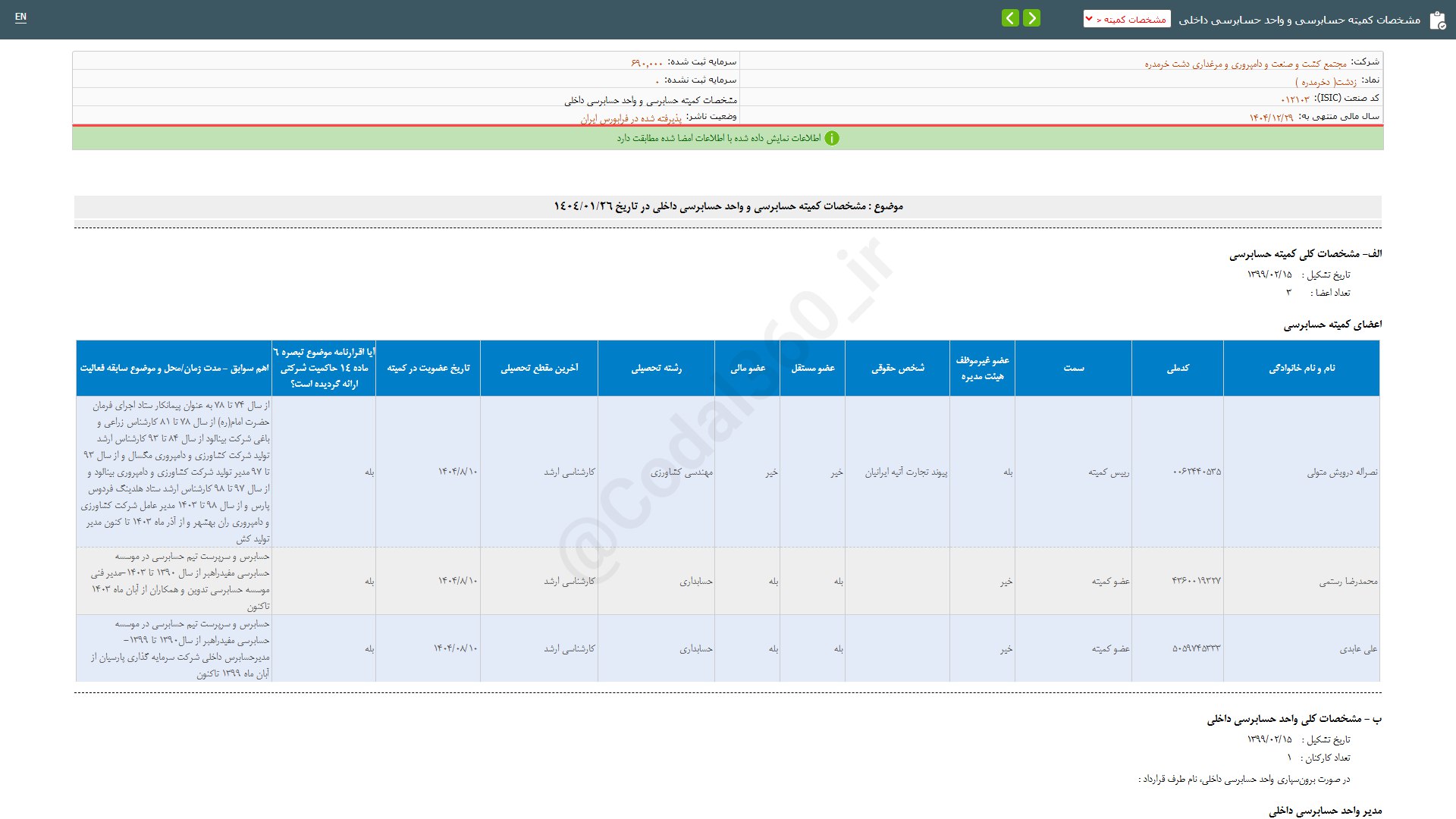Click the نام و نام خانوادگی column header
This screenshot has height=819, width=1456.
[x=1301, y=368]
